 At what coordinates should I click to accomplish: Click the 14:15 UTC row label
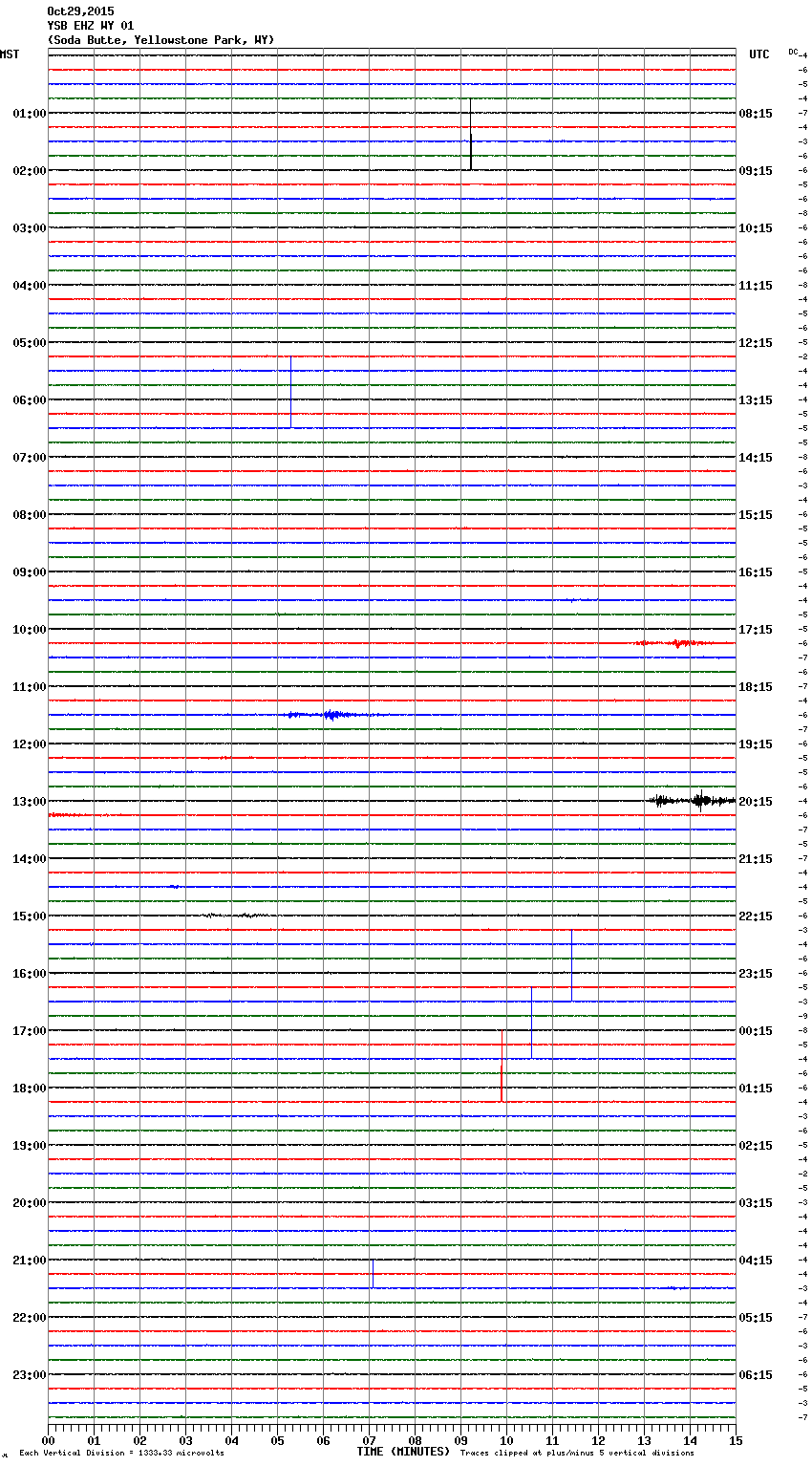coord(756,458)
